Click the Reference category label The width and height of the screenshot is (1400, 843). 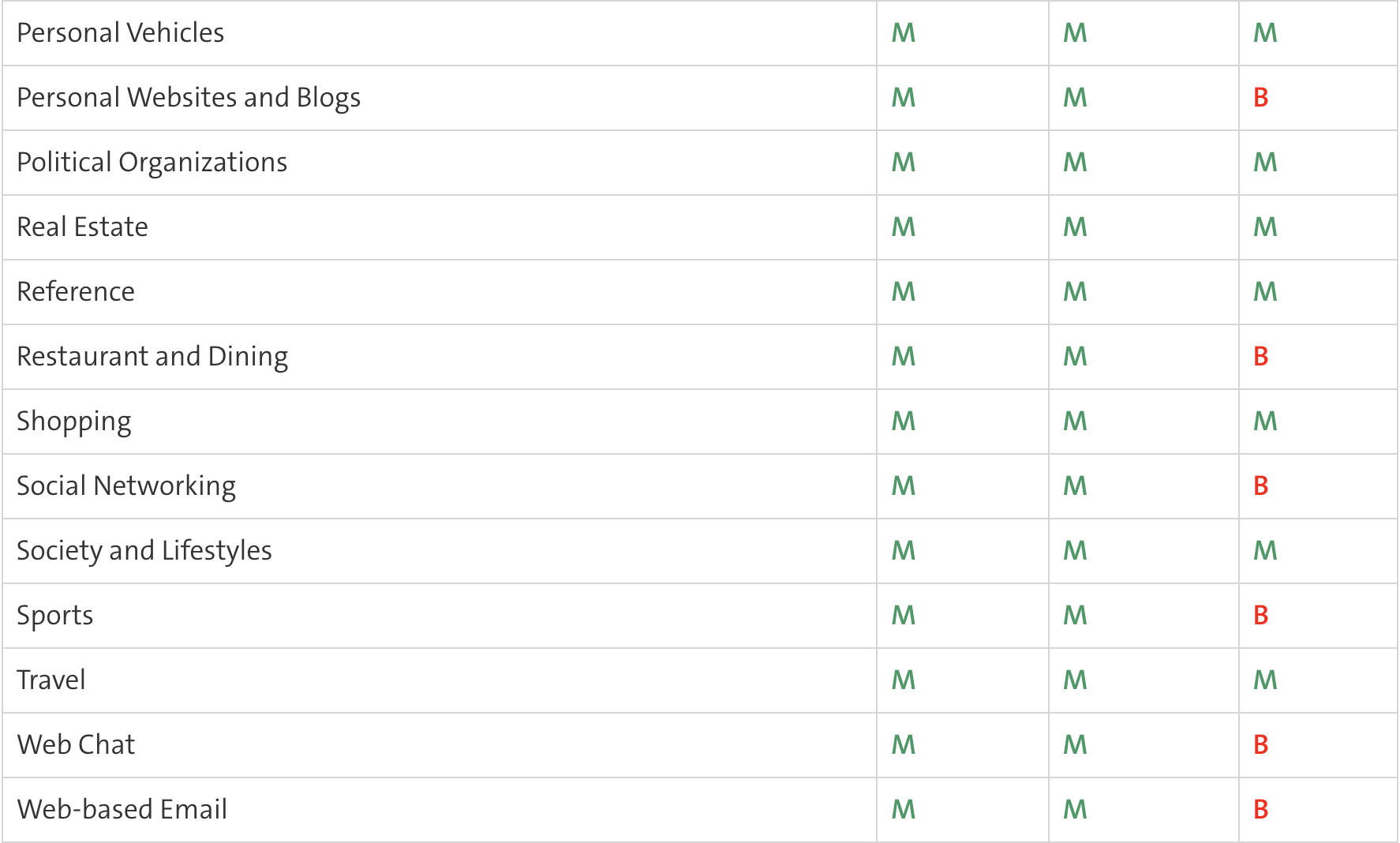pyautogui.click(x=76, y=292)
